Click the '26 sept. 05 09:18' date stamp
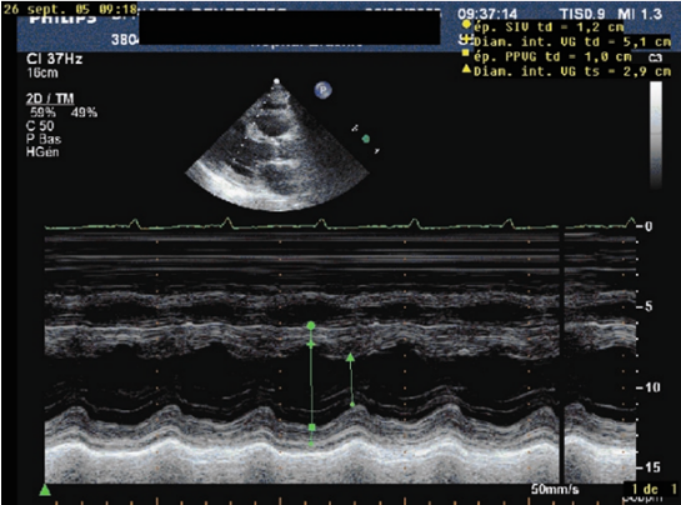The image size is (682, 505). (70, 9)
